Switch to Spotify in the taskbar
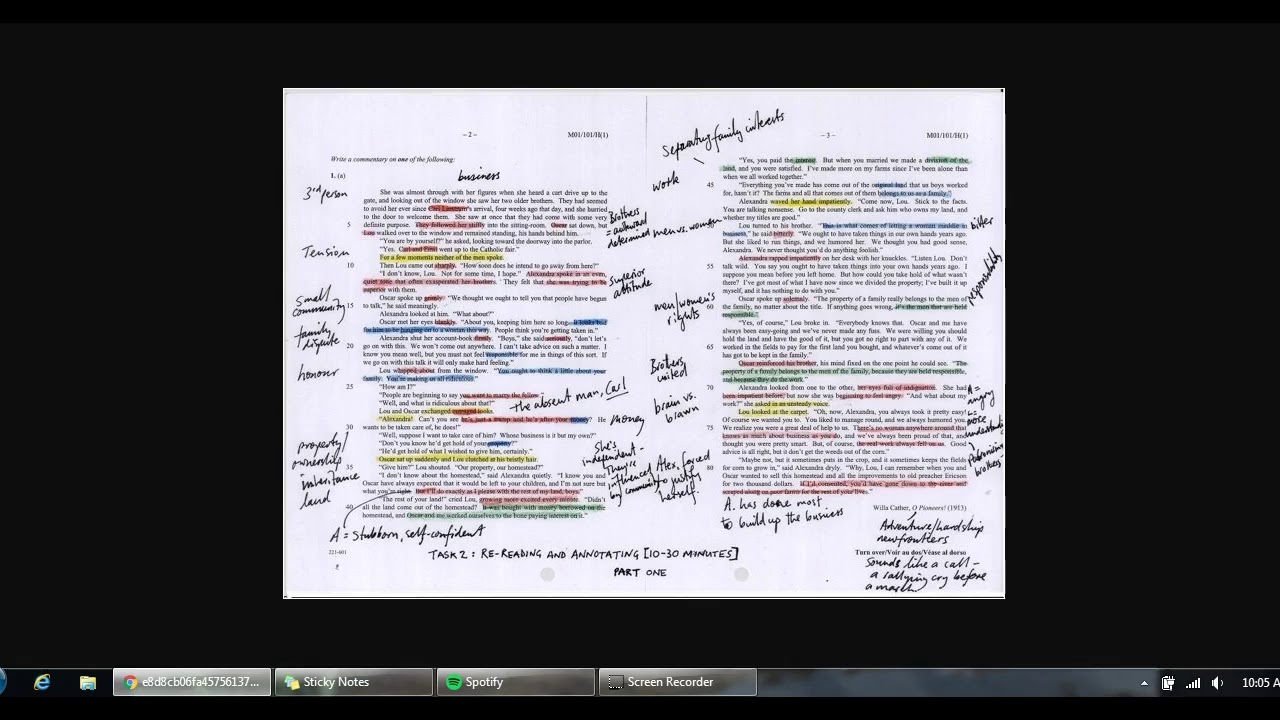Screen dimensions: 1280x720 [515, 682]
